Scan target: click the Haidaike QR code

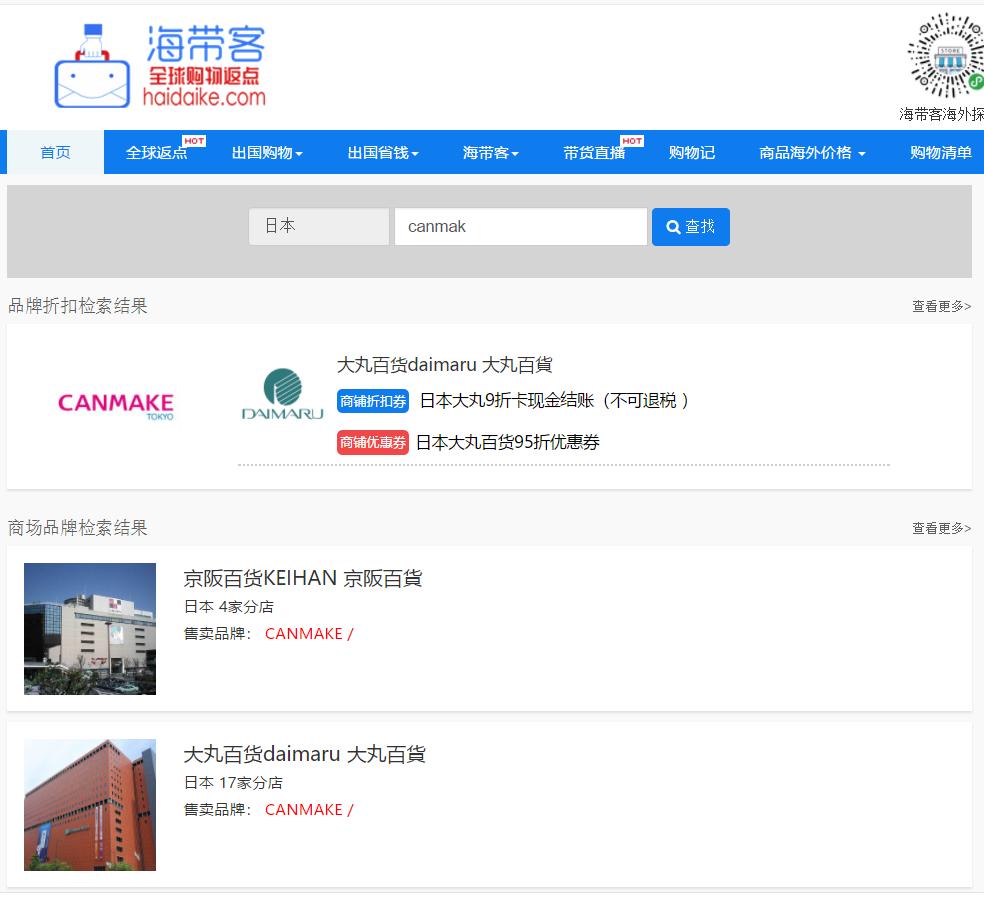pos(943,57)
